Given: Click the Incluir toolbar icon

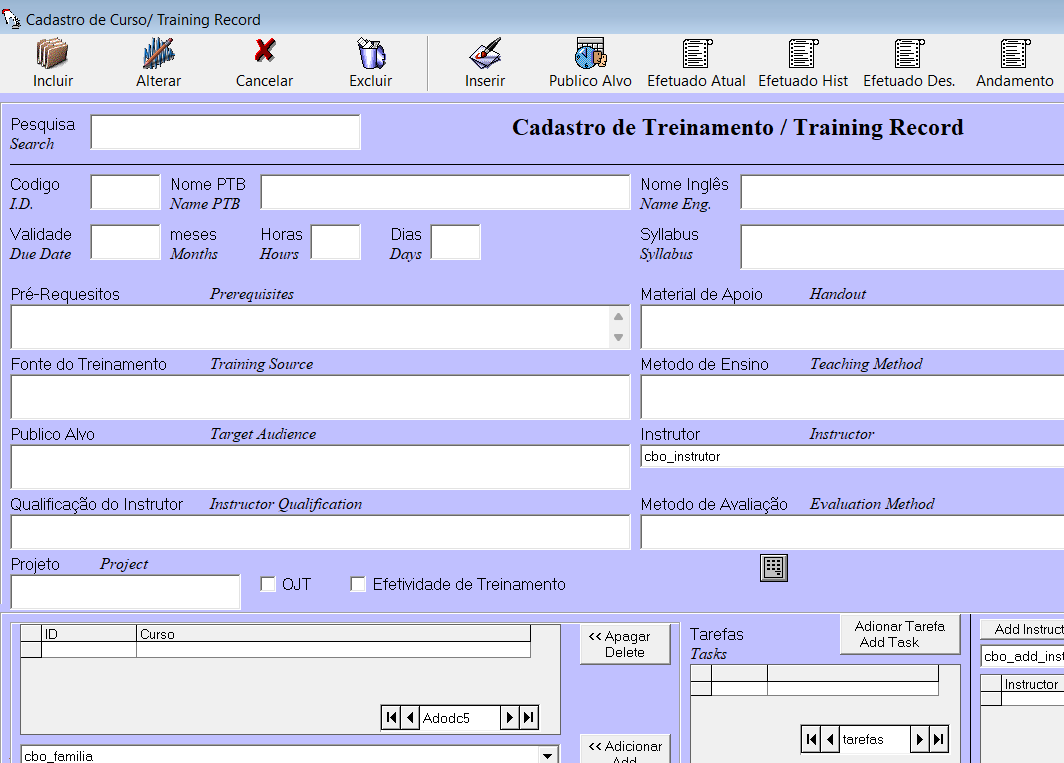Looking at the screenshot, I should [52, 53].
